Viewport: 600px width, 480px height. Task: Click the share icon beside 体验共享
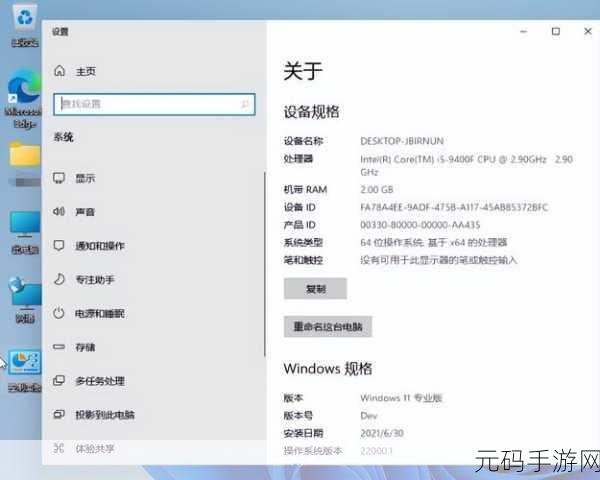tap(59, 448)
